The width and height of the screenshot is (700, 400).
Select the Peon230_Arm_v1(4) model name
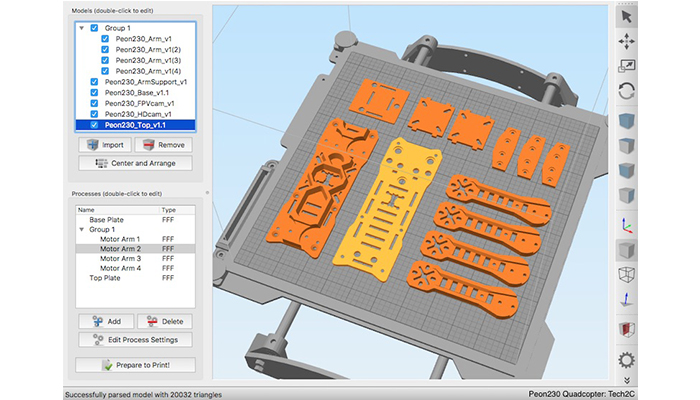[148, 71]
